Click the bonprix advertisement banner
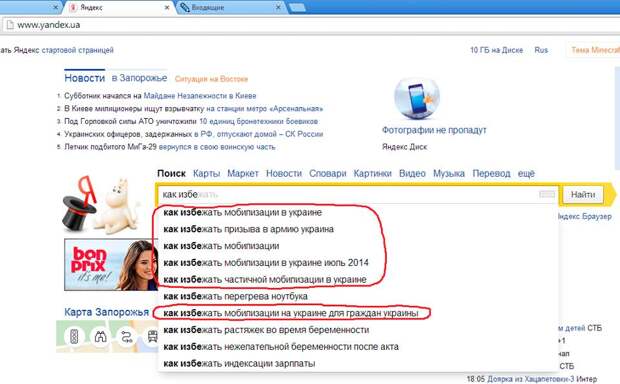Viewport: 620px width, 384px height. tap(111, 265)
